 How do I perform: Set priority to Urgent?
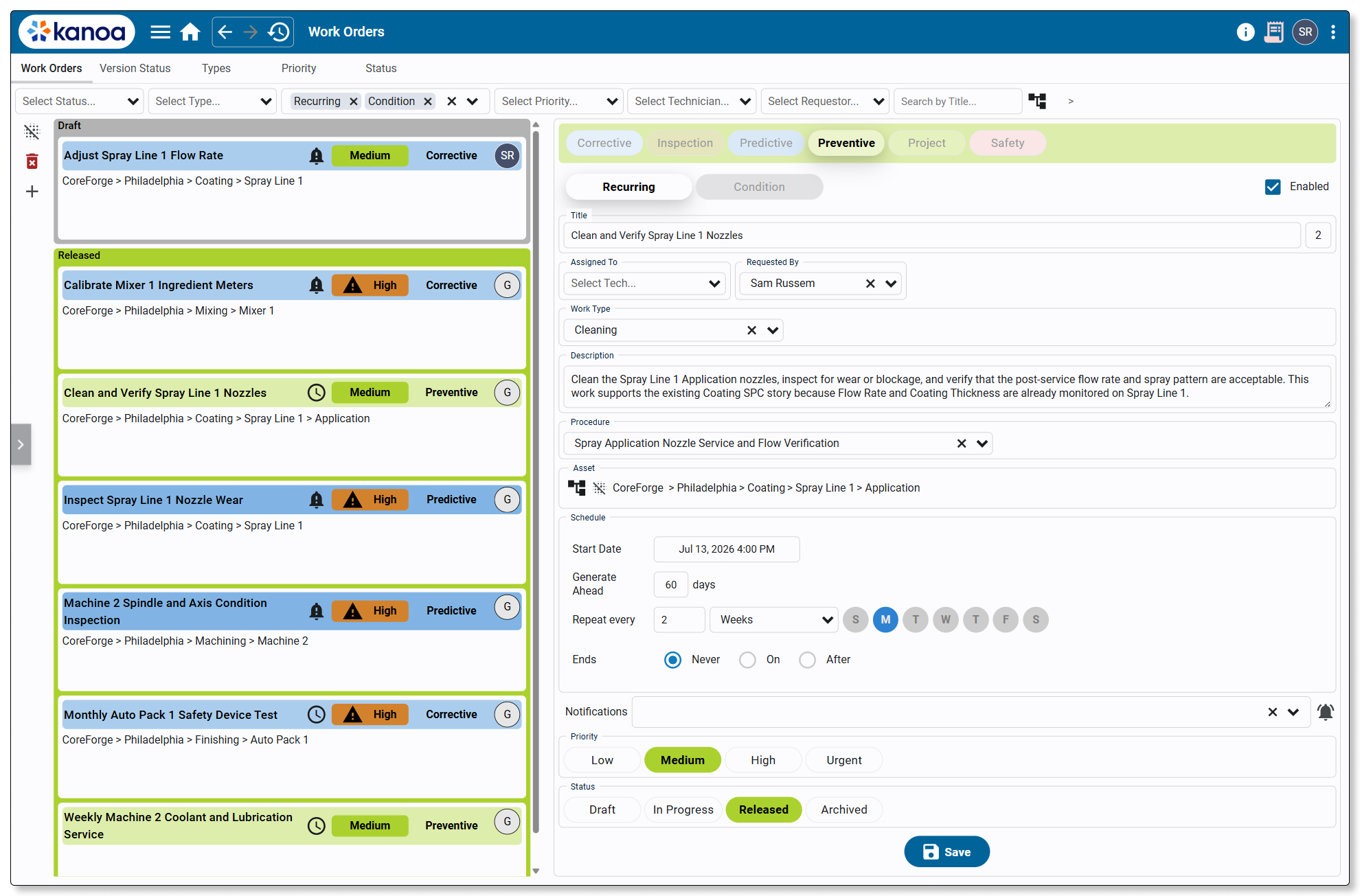[x=844, y=761]
